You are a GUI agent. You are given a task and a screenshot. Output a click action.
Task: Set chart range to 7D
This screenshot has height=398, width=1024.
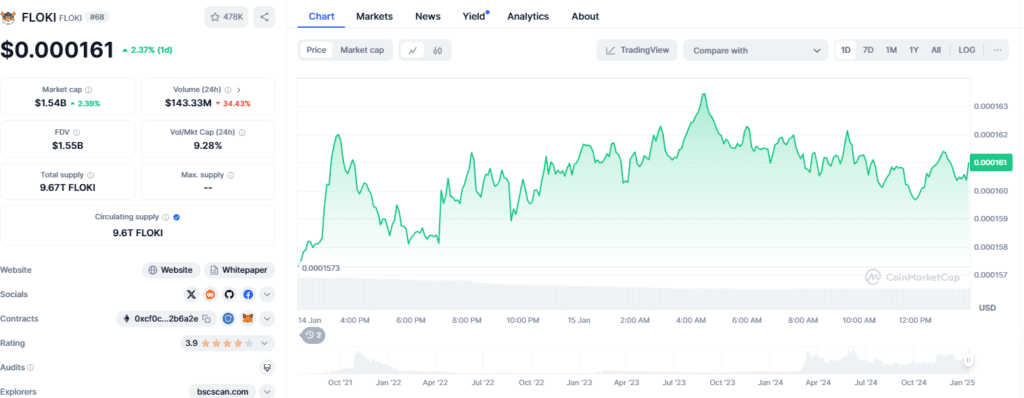pyautogui.click(x=868, y=50)
